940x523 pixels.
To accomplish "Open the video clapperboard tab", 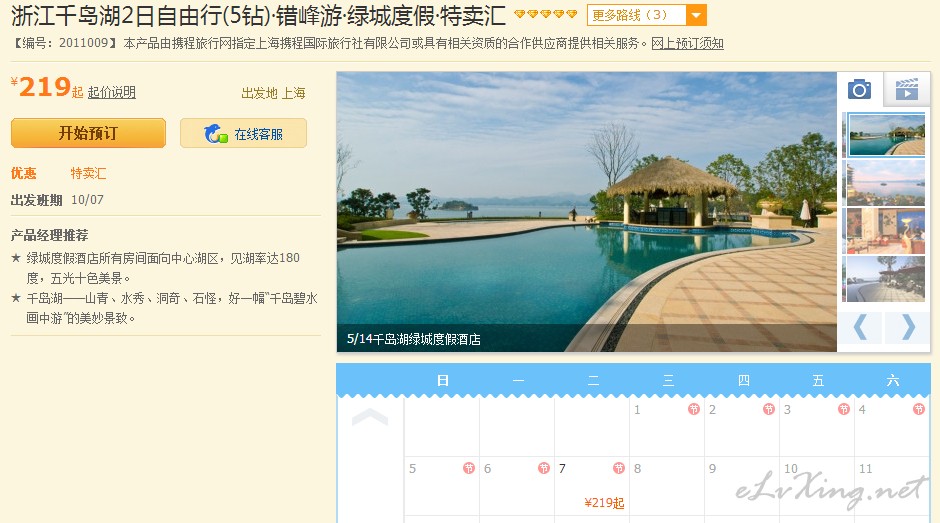I will [906, 89].
